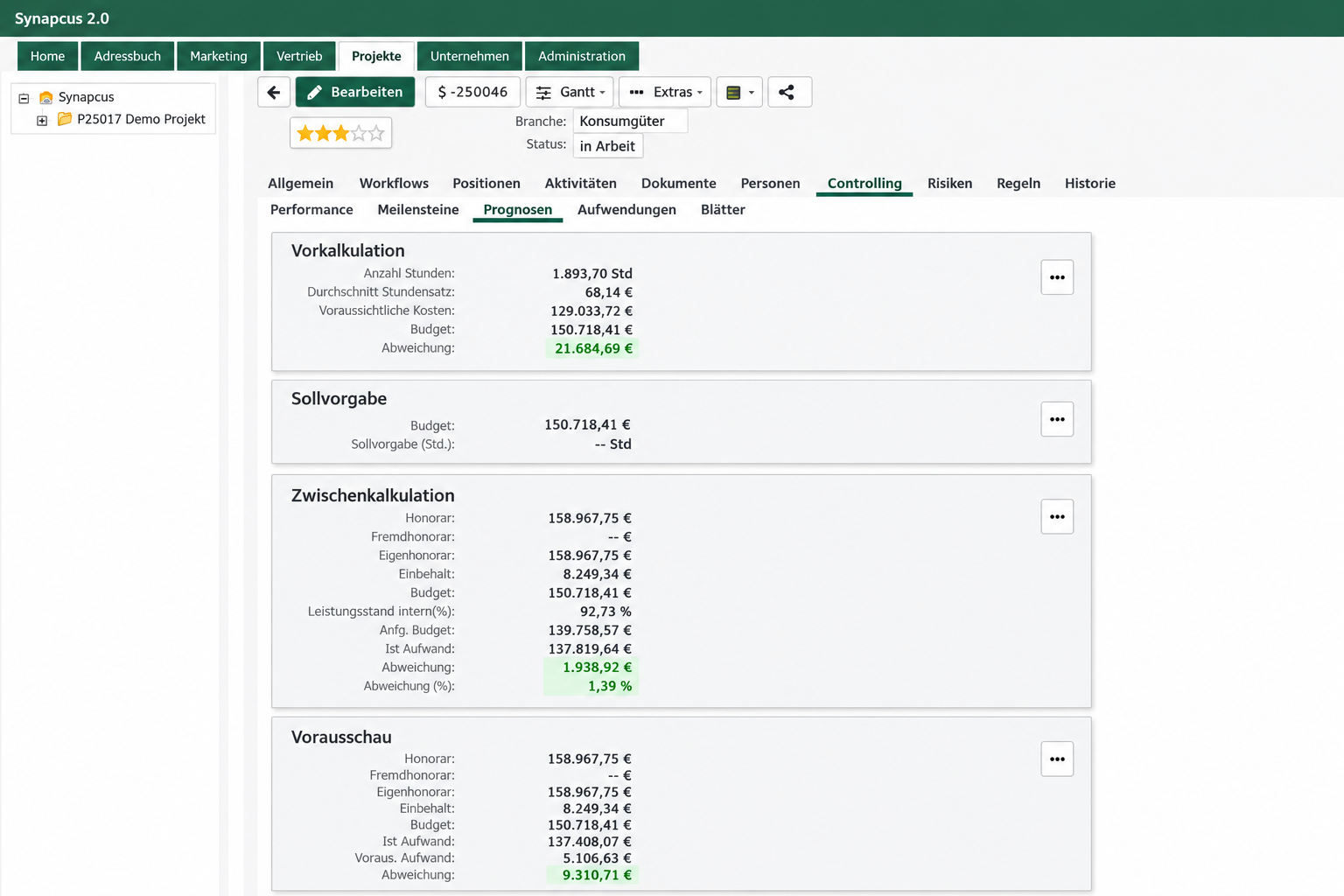Open the Aktivitäten tab

[x=581, y=184]
